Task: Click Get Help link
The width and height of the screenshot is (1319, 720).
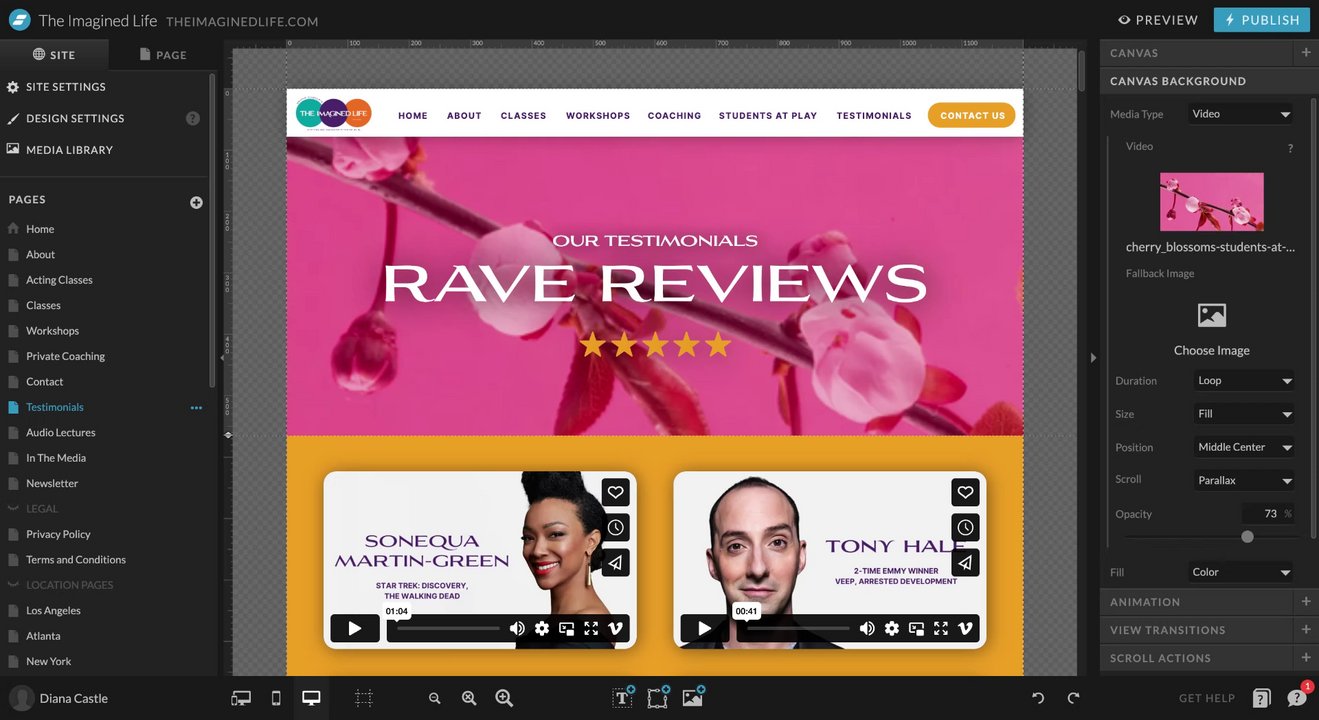Action: [1207, 698]
